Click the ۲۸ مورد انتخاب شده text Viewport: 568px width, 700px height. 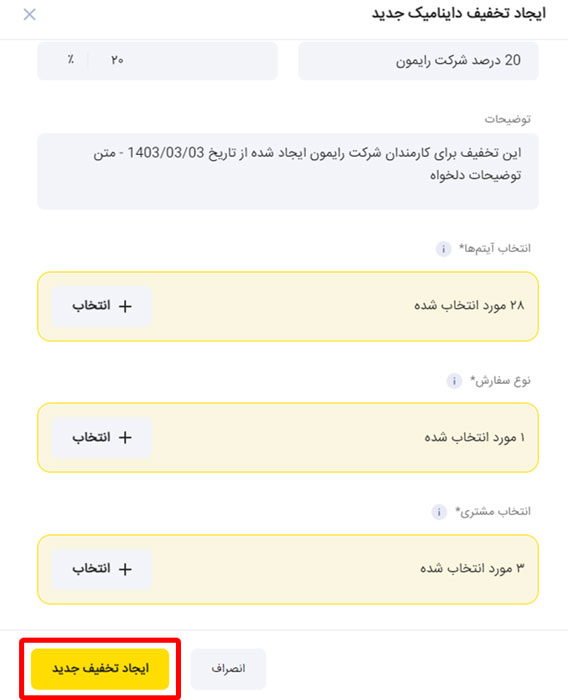click(469, 306)
